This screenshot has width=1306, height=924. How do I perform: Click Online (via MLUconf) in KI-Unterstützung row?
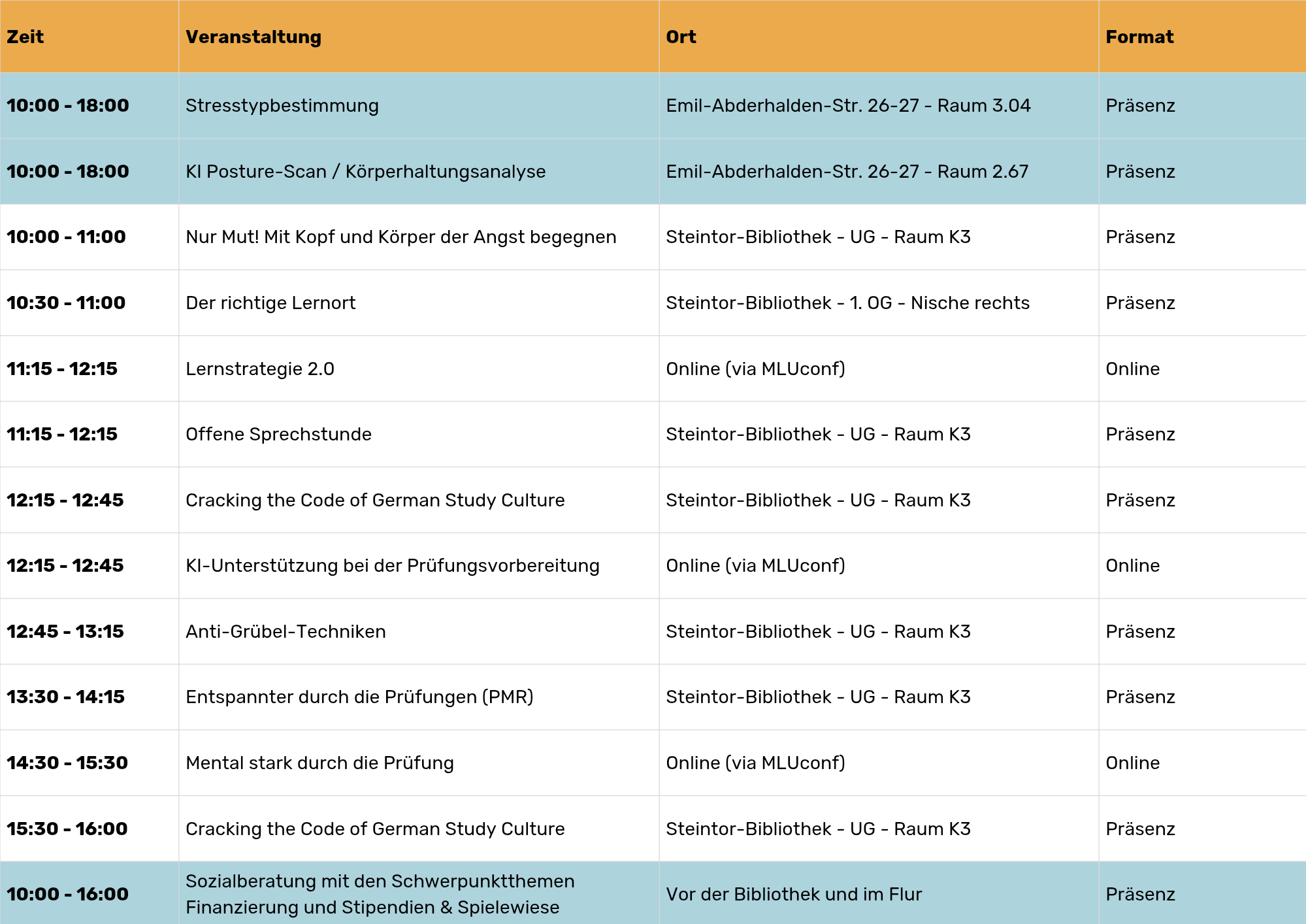(879, 565)
